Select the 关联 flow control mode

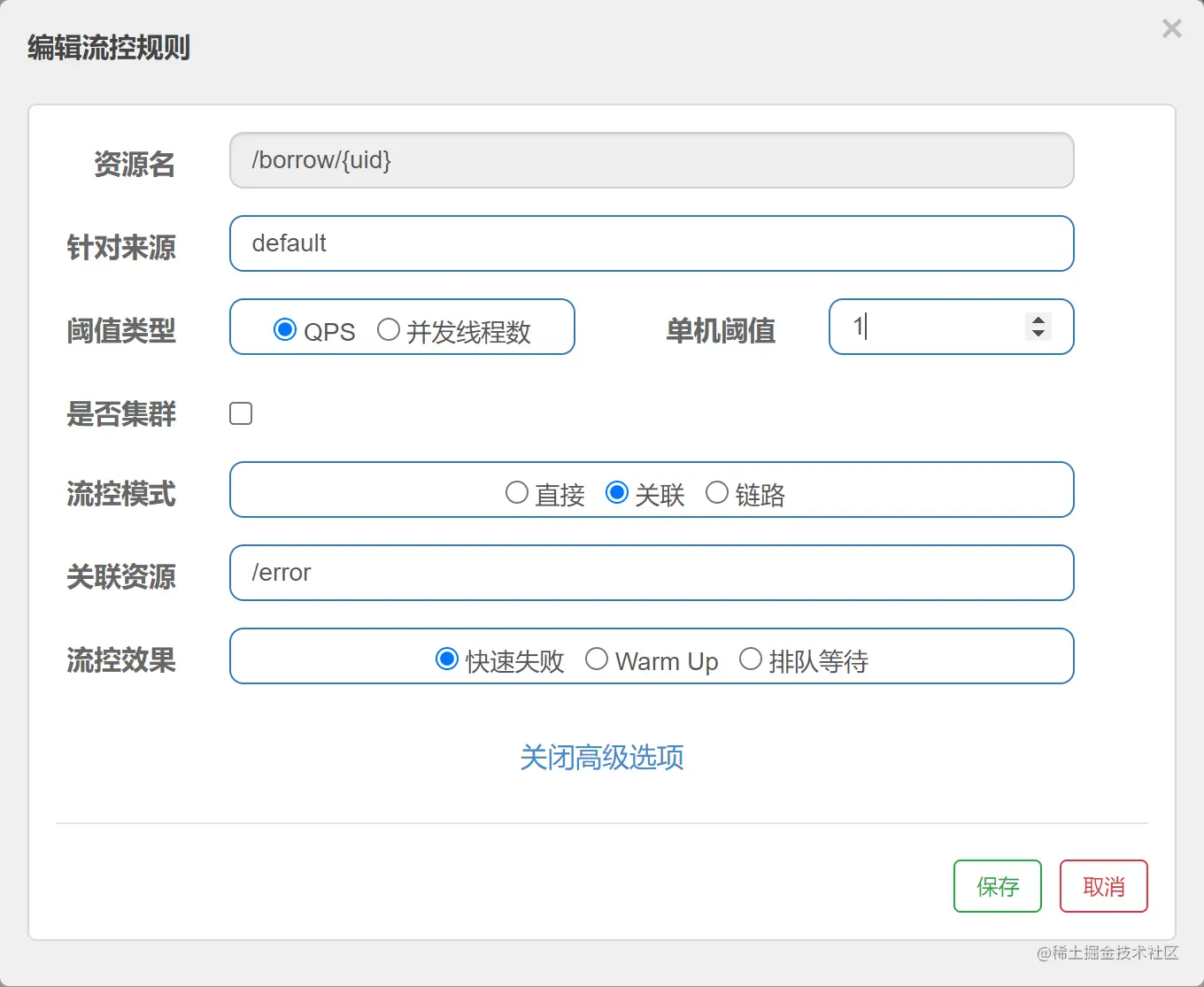[617, 493]
